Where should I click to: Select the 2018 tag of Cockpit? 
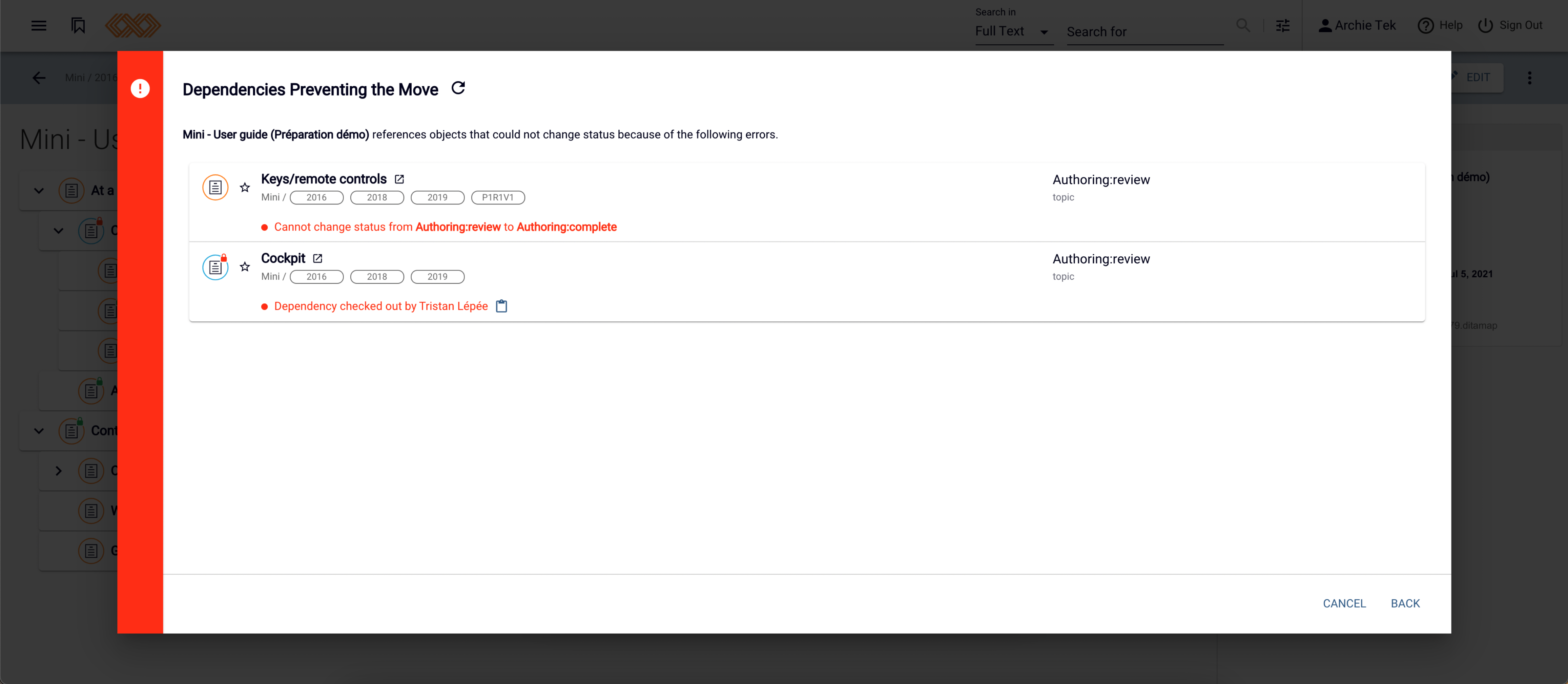click(x=377, y=276)
